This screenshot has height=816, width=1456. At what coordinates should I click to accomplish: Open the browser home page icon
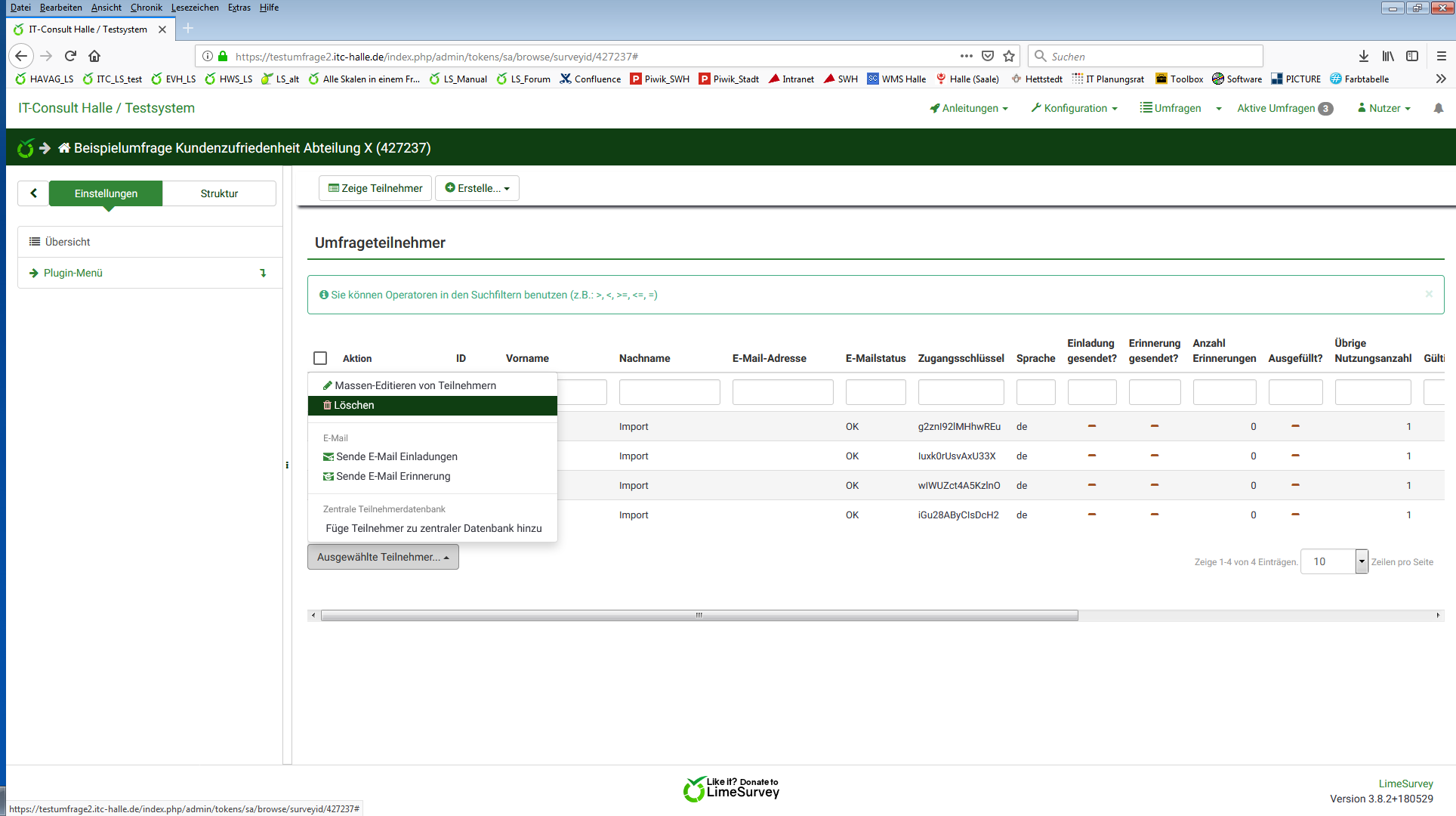click(94, 56)
